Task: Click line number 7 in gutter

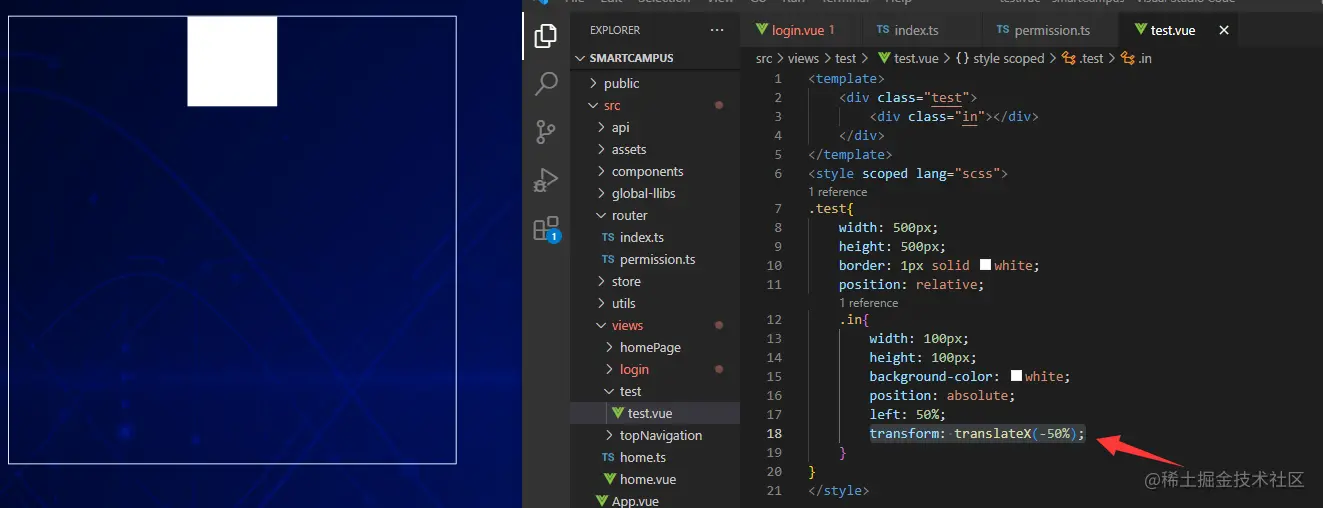Action: point(778,208)
